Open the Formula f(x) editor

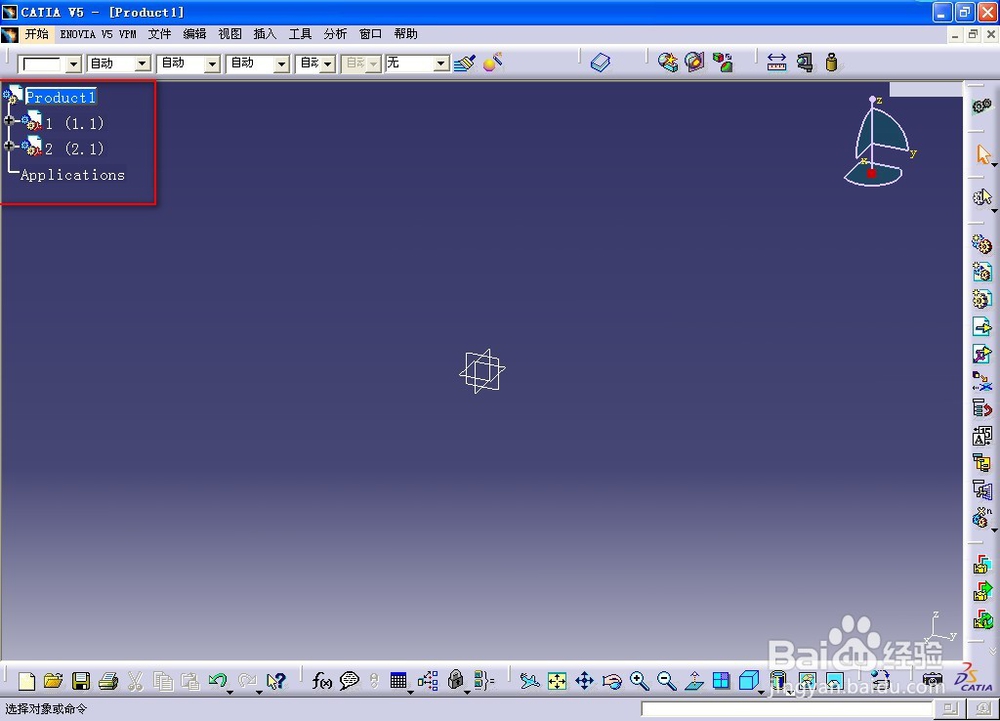pyautogui.click(x=321, y=681)
